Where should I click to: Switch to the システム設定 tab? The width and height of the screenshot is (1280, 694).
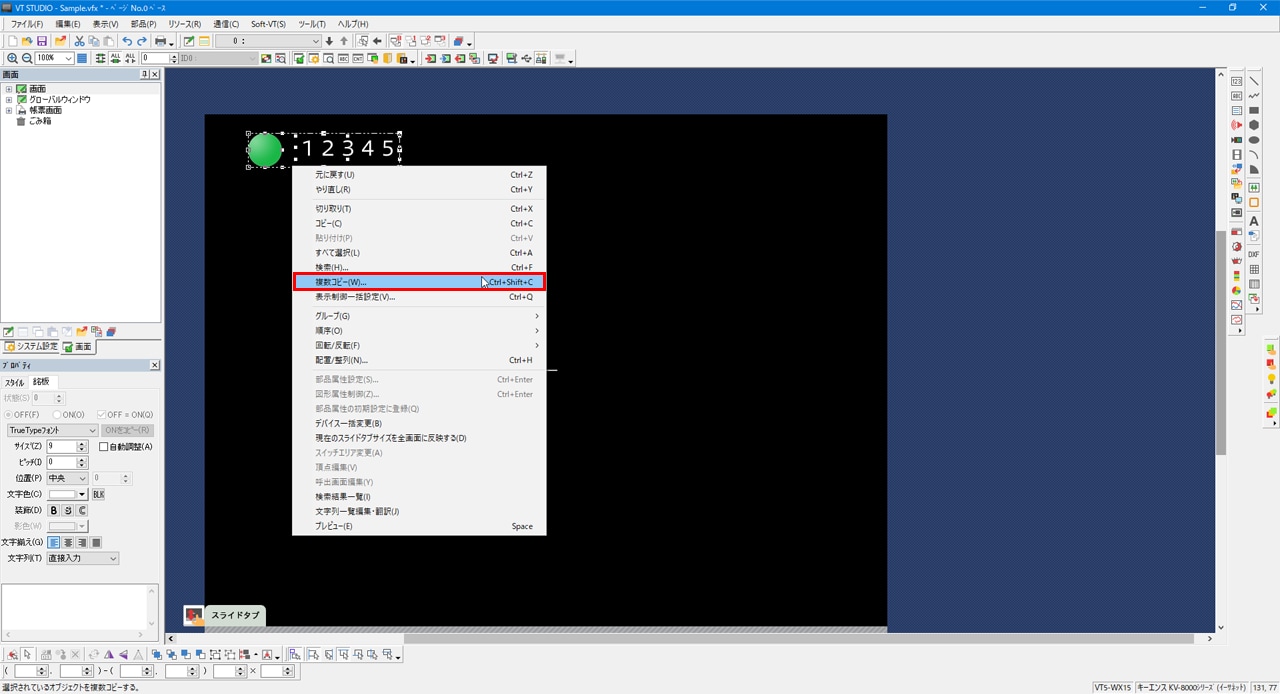(x=30, y=347)
